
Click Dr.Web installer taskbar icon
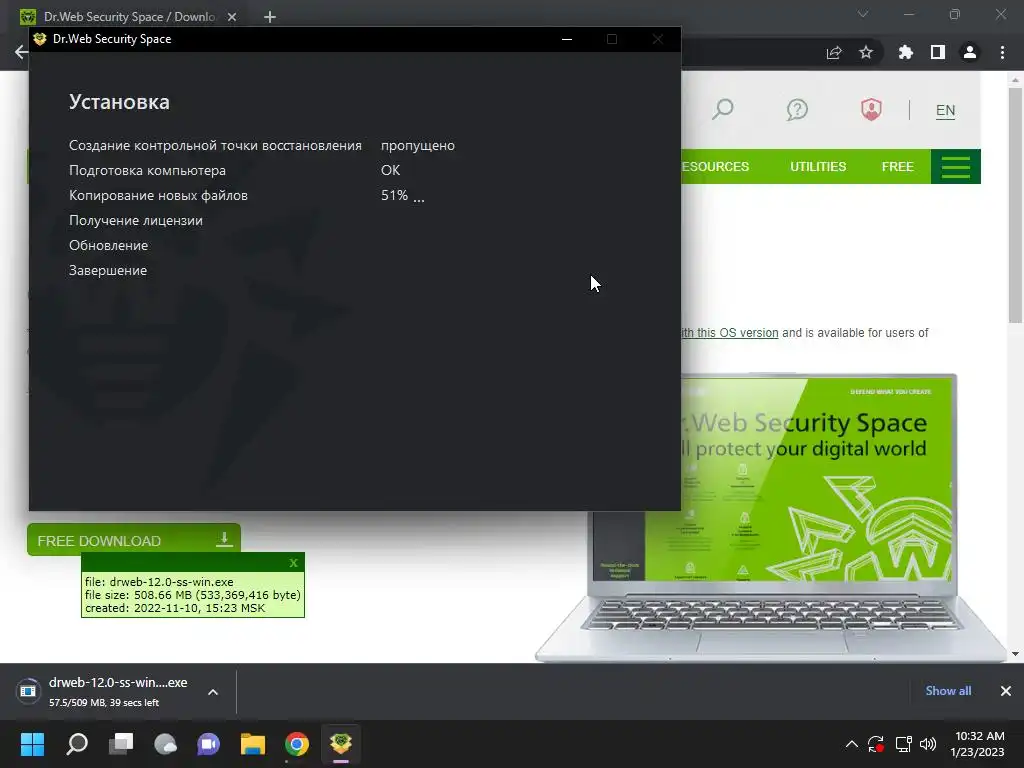[341, 744]
